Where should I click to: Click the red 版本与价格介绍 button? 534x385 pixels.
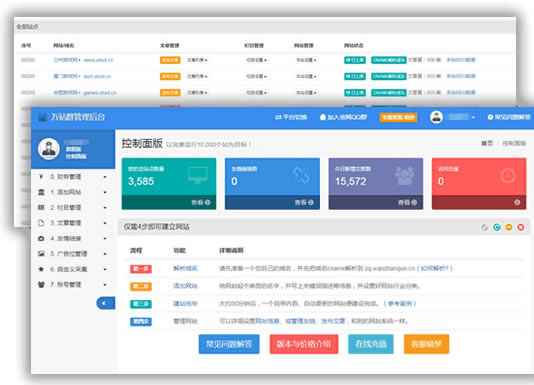304,344
